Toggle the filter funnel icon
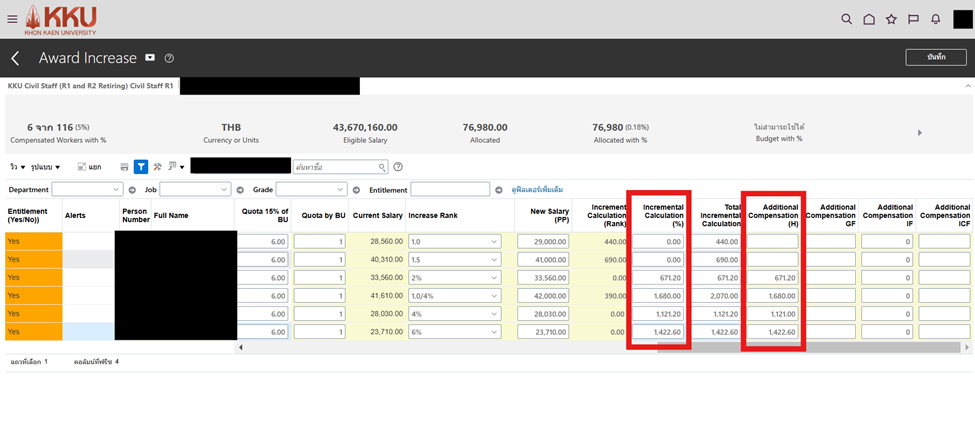This screenshot has height=422, width=975. pos(141,167)
